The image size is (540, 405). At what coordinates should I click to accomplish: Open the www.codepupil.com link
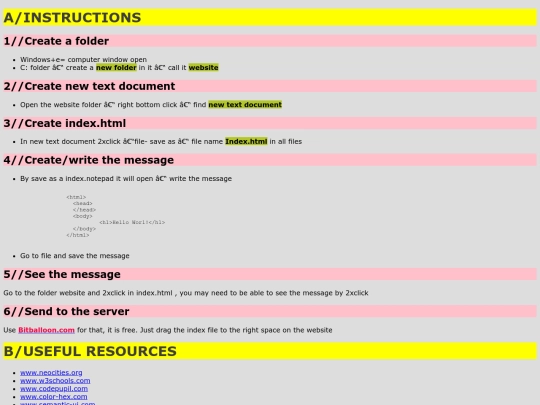coord(54,388)
